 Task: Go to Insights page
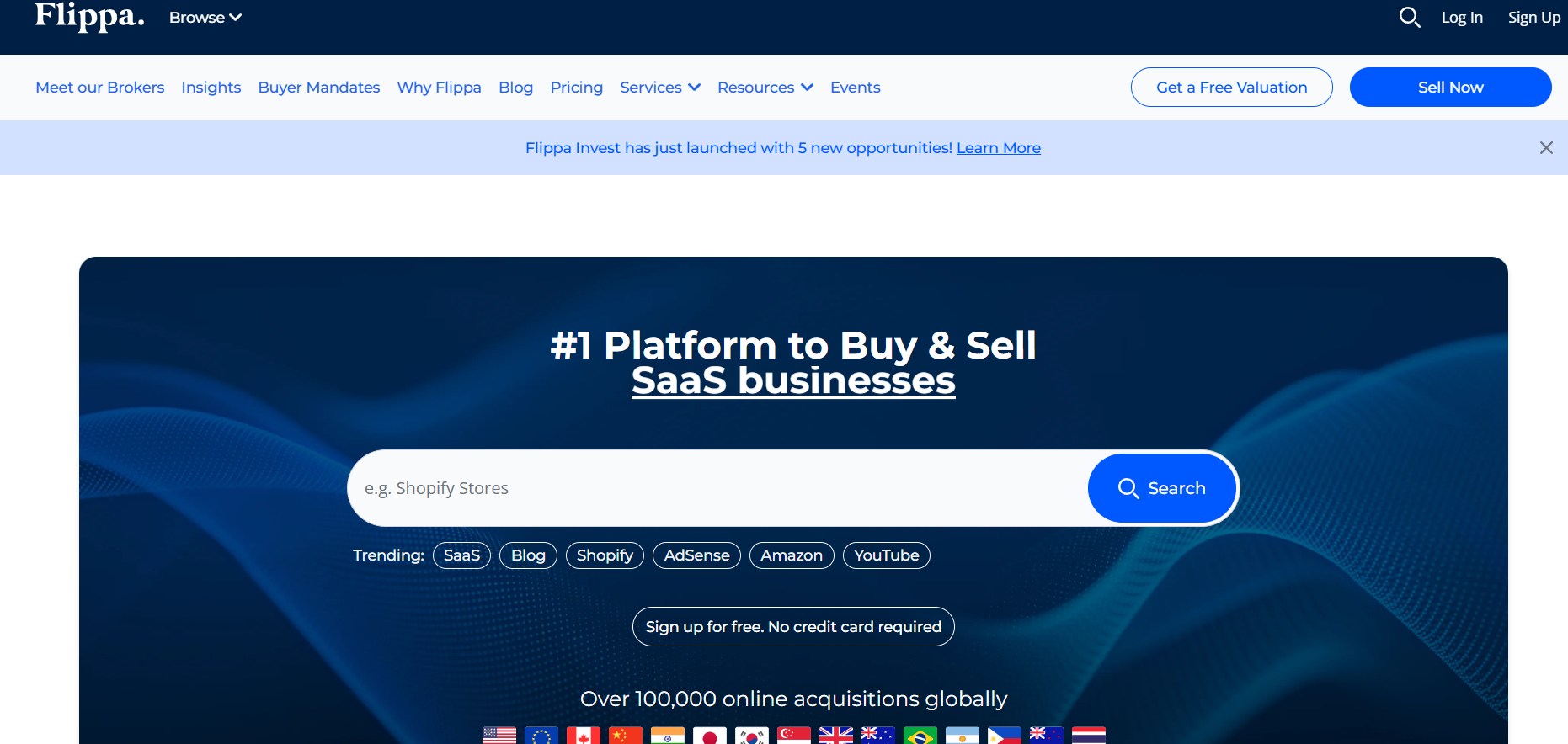pos(211,88)
